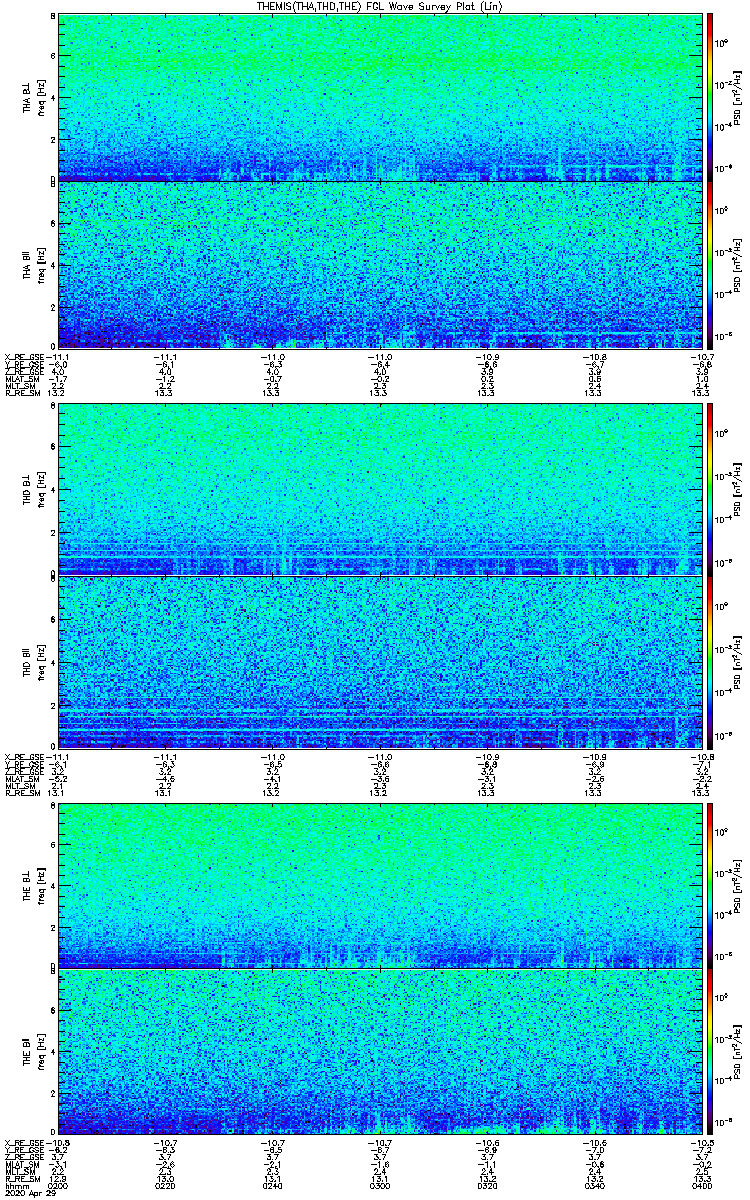Click the 0340 time tick label
The width and height of the screenshot is (750, 1200).
594,1186
